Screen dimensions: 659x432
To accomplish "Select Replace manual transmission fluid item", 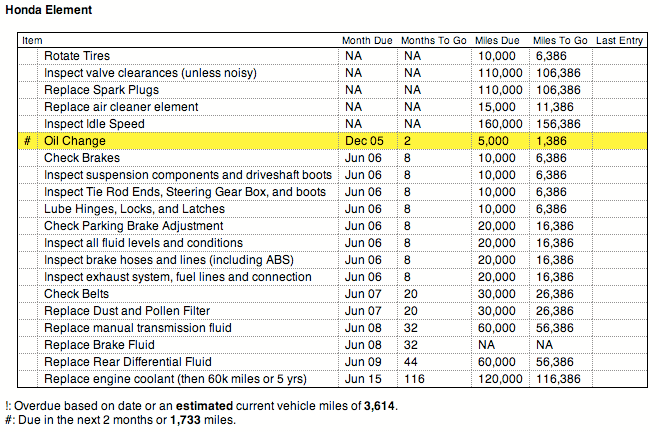I will tap(138, 328).
